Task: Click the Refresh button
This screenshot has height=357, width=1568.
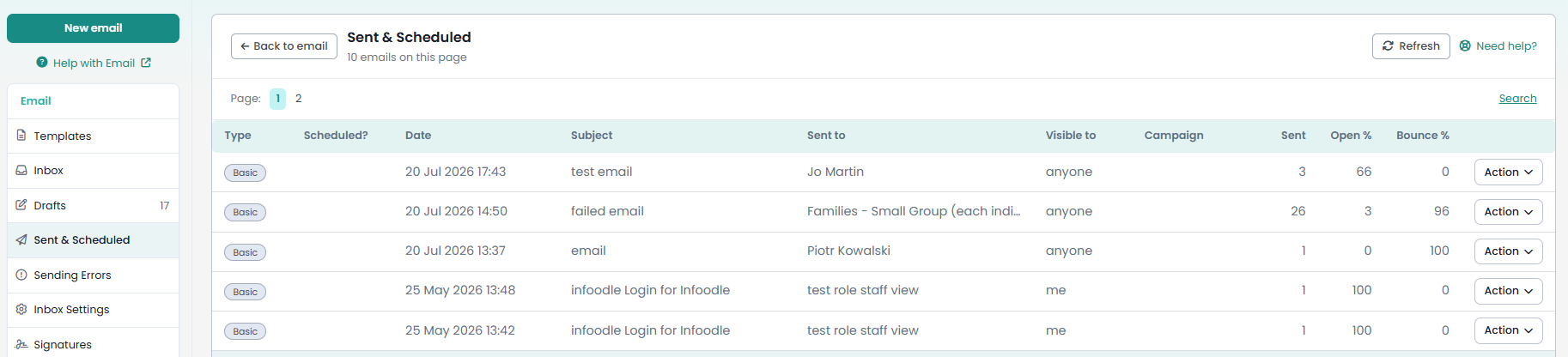Action: (1411, 46)
